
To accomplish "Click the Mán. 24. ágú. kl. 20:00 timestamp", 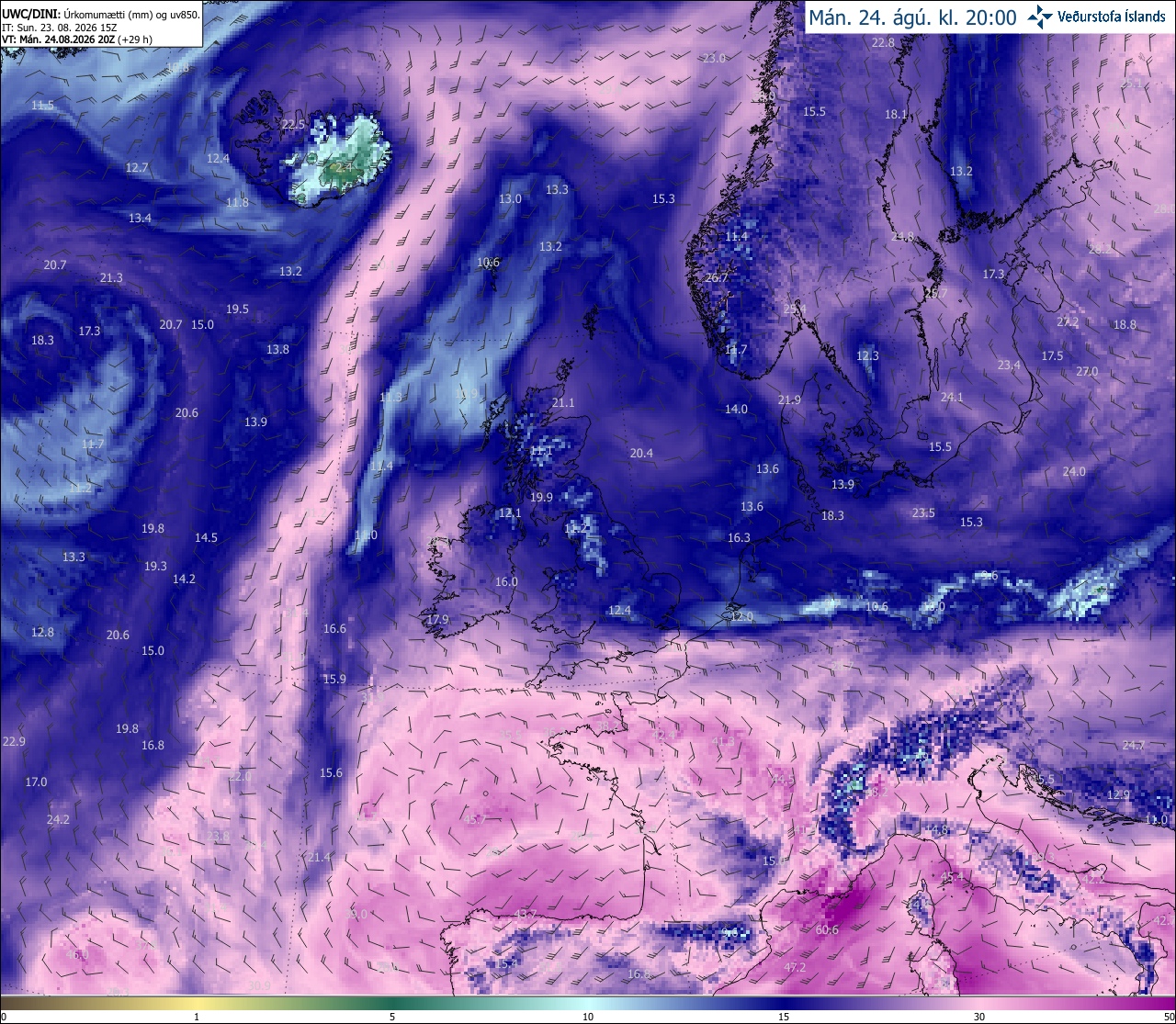I will coord(911,17).
